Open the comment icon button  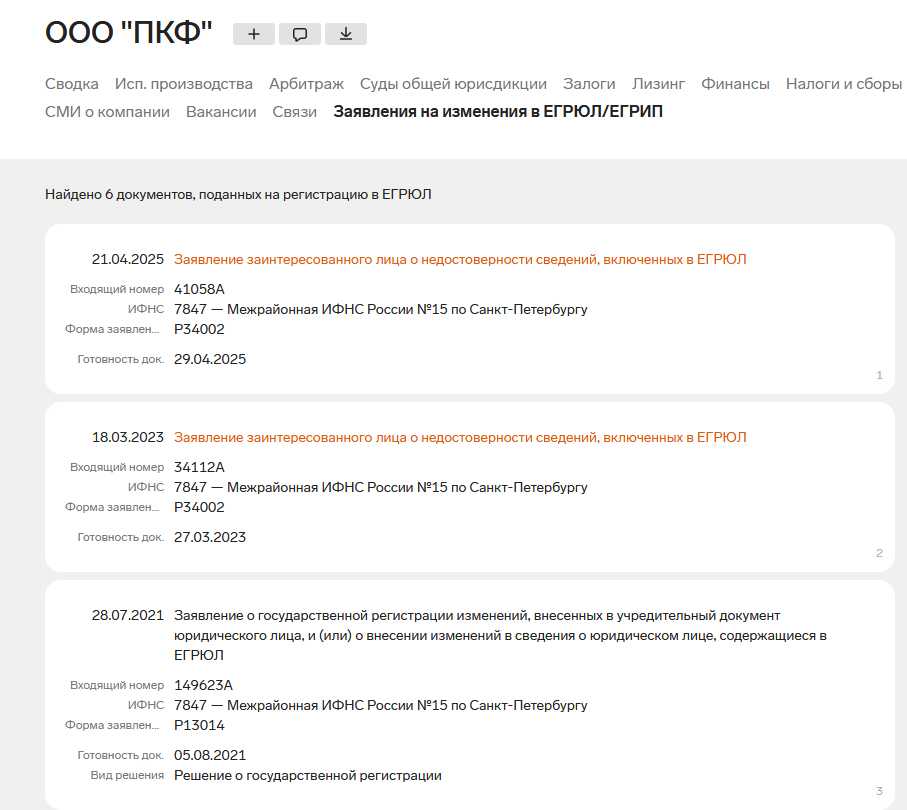pyautogui.click(x=300, y=34)
